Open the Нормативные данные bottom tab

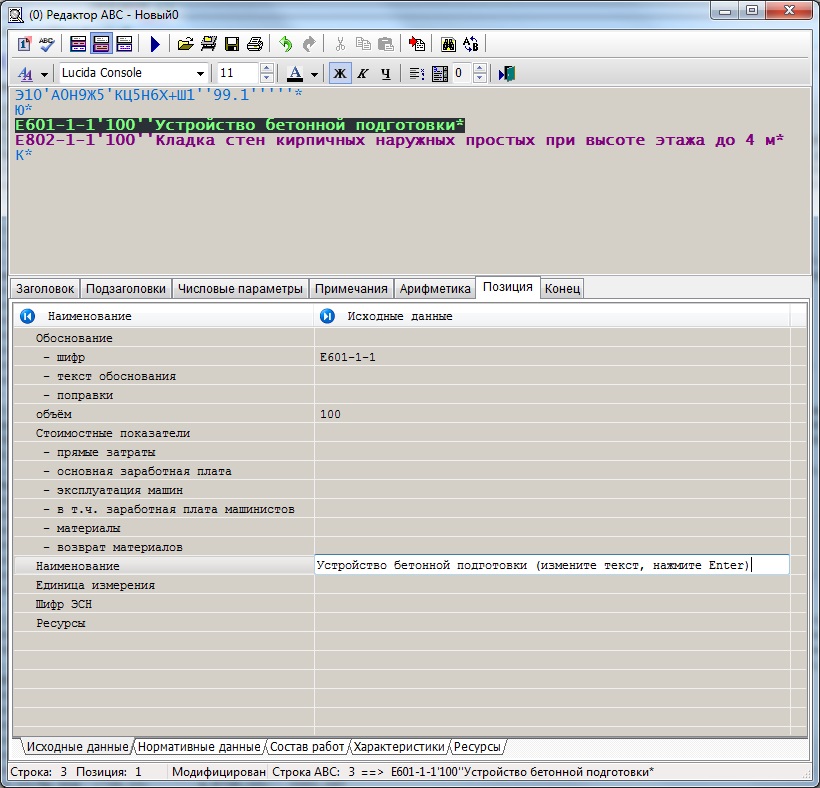[199, 747]
